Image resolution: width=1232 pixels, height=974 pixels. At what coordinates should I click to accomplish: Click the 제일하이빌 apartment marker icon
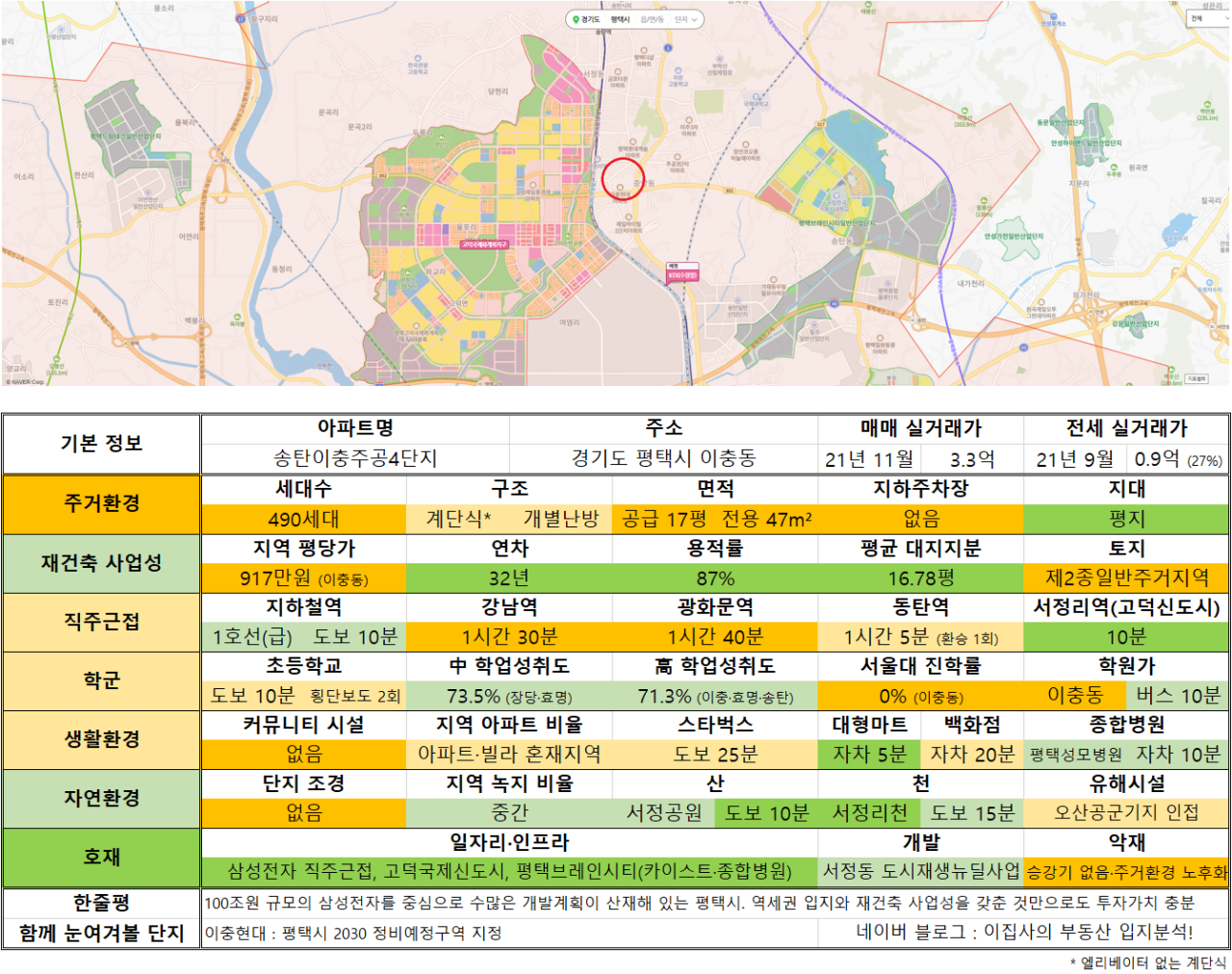coord(629,217)
